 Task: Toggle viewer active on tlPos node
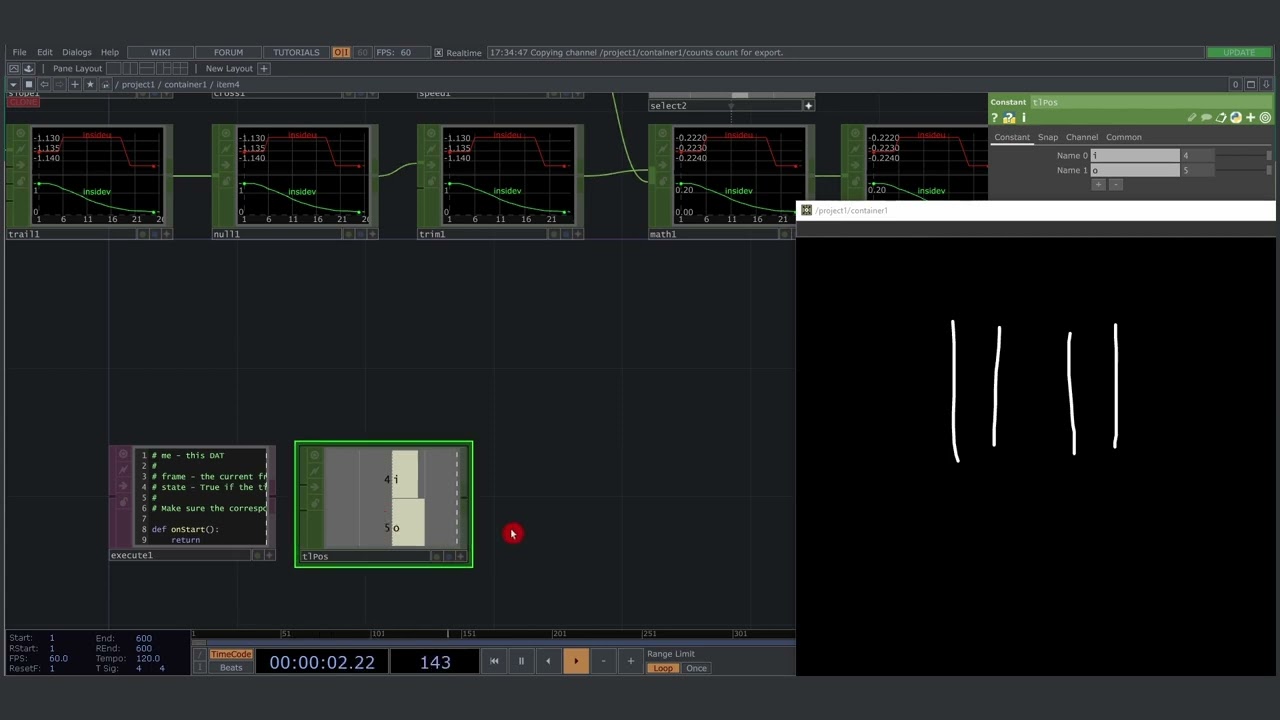[460, 556]
